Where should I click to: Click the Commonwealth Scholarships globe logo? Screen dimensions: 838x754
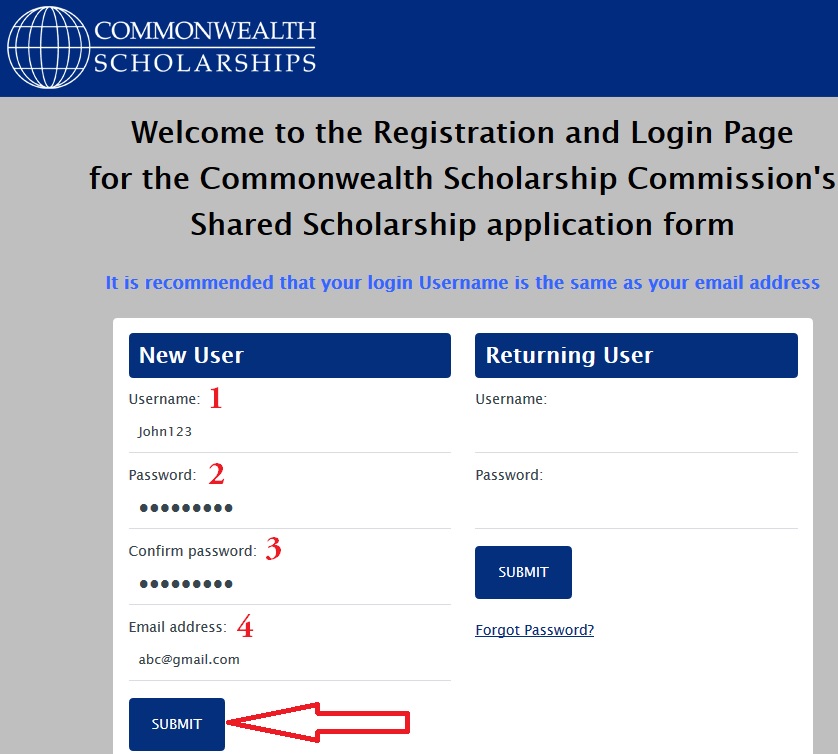click(x=47, y=47)
